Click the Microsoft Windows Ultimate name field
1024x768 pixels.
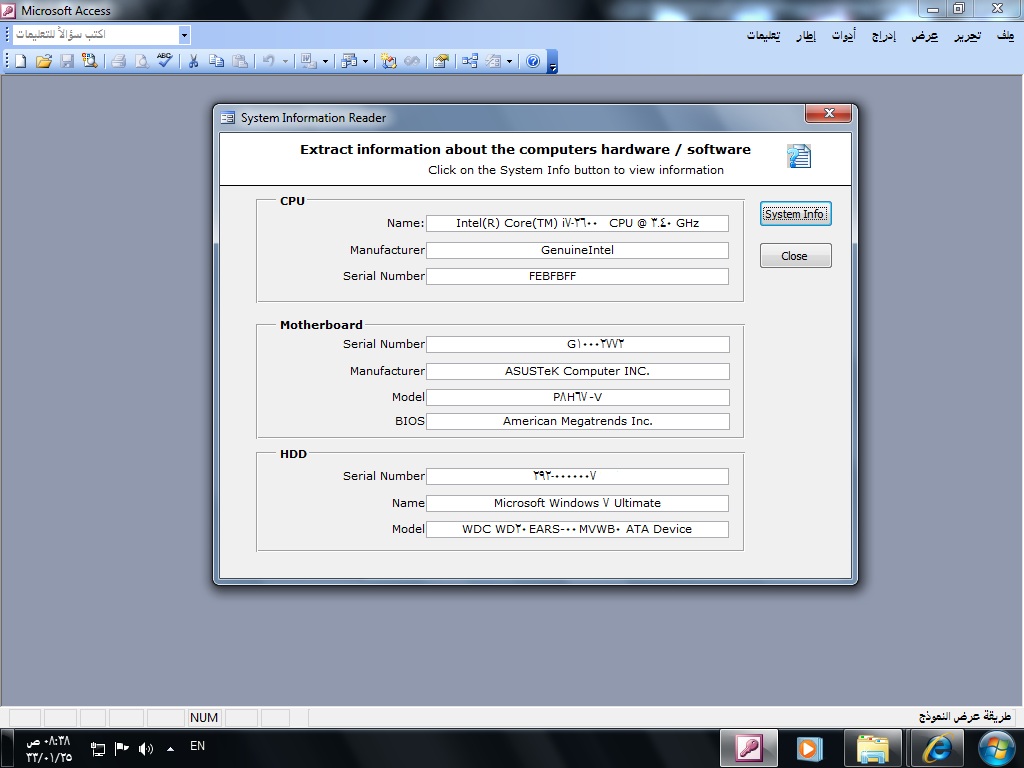tap(577, 503)
